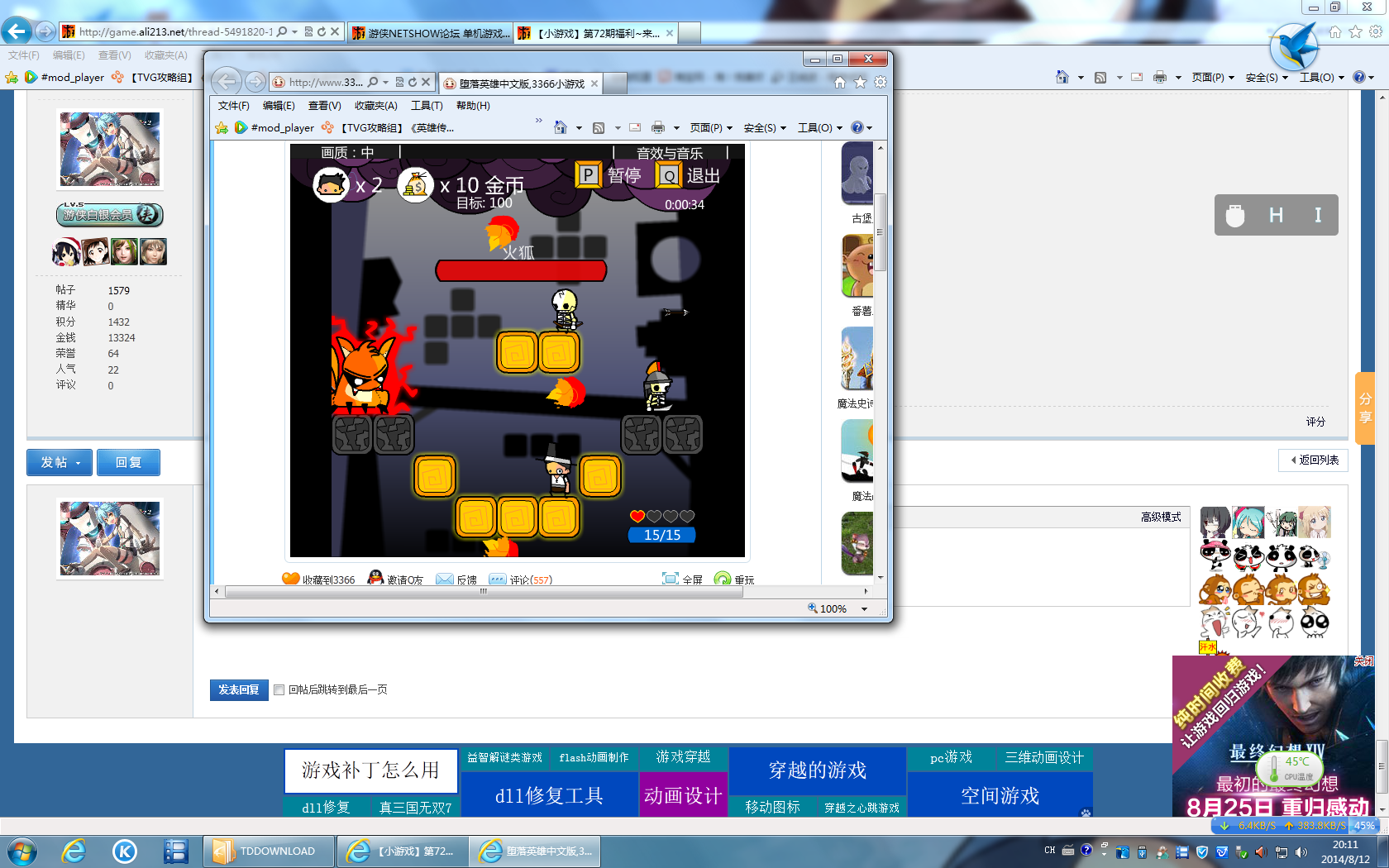Expand print dropdown arrow in front window
The width and height of the screenshot is (1389, 868).
(676, 128)
